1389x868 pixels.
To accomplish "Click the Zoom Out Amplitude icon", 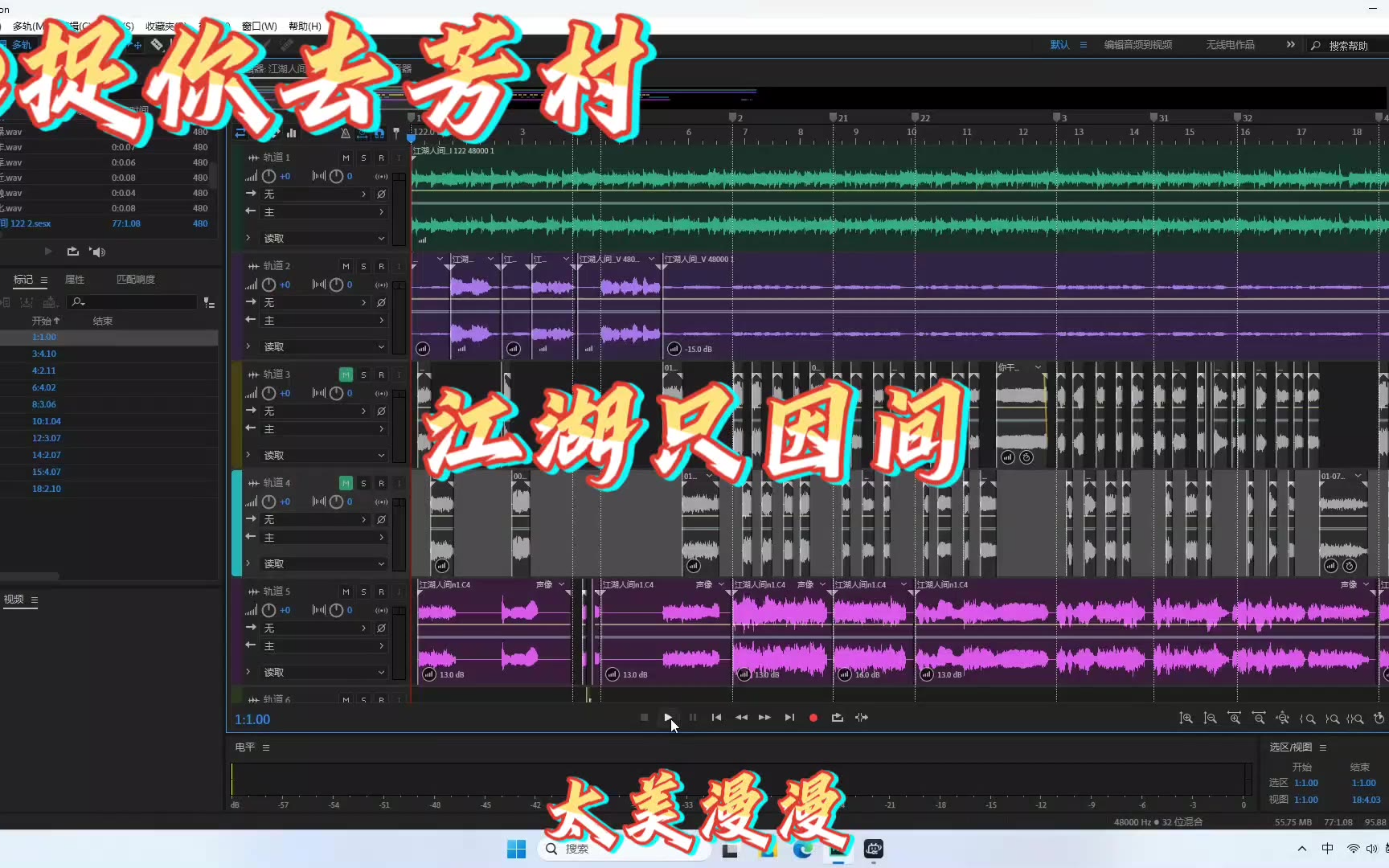I will [1210, 718].
